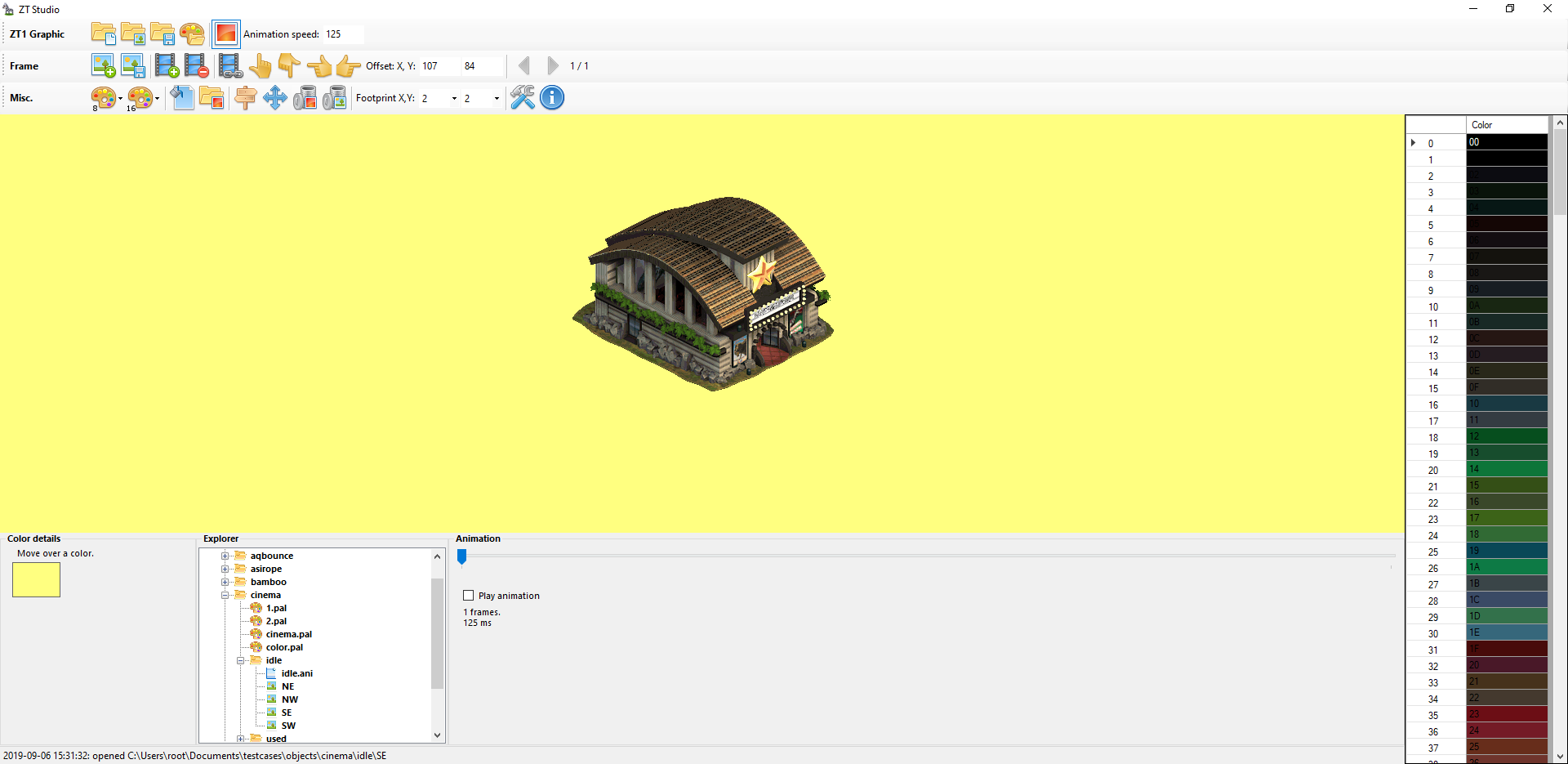Viewport: 1568px width, 764px height.
Task: Click the animation frame slider handle
Action: click(461, 556)
